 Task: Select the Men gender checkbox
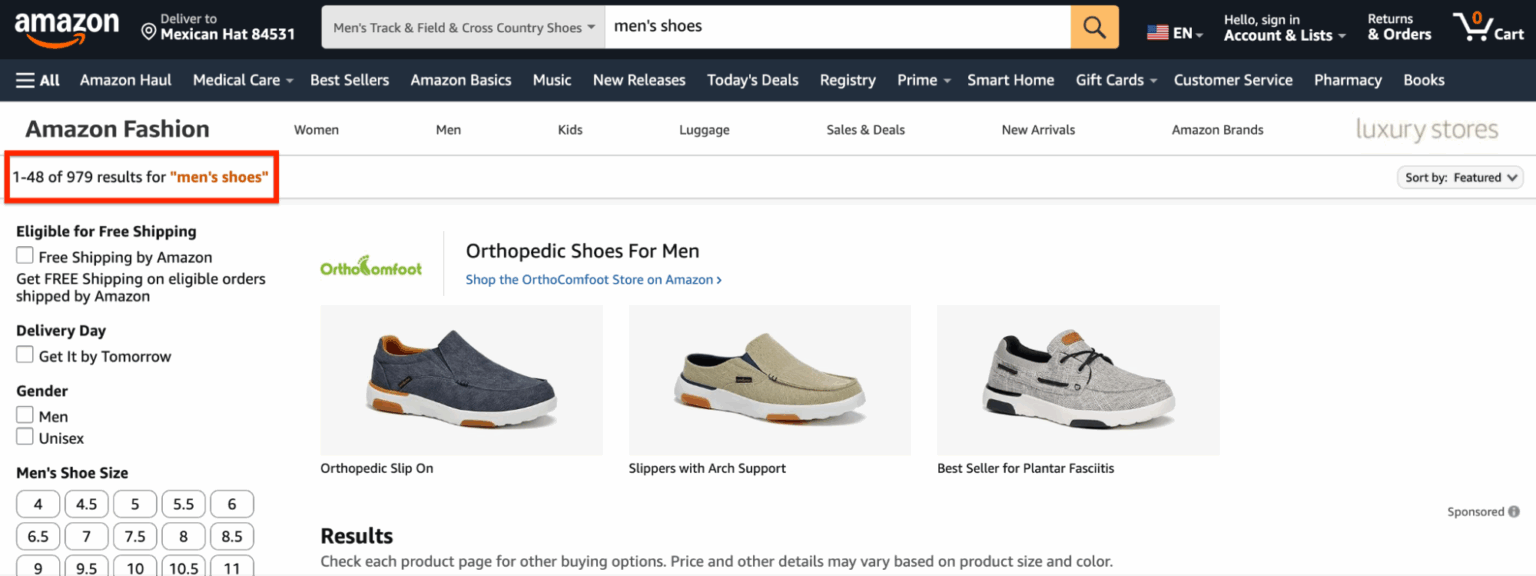tap(24, 415)
